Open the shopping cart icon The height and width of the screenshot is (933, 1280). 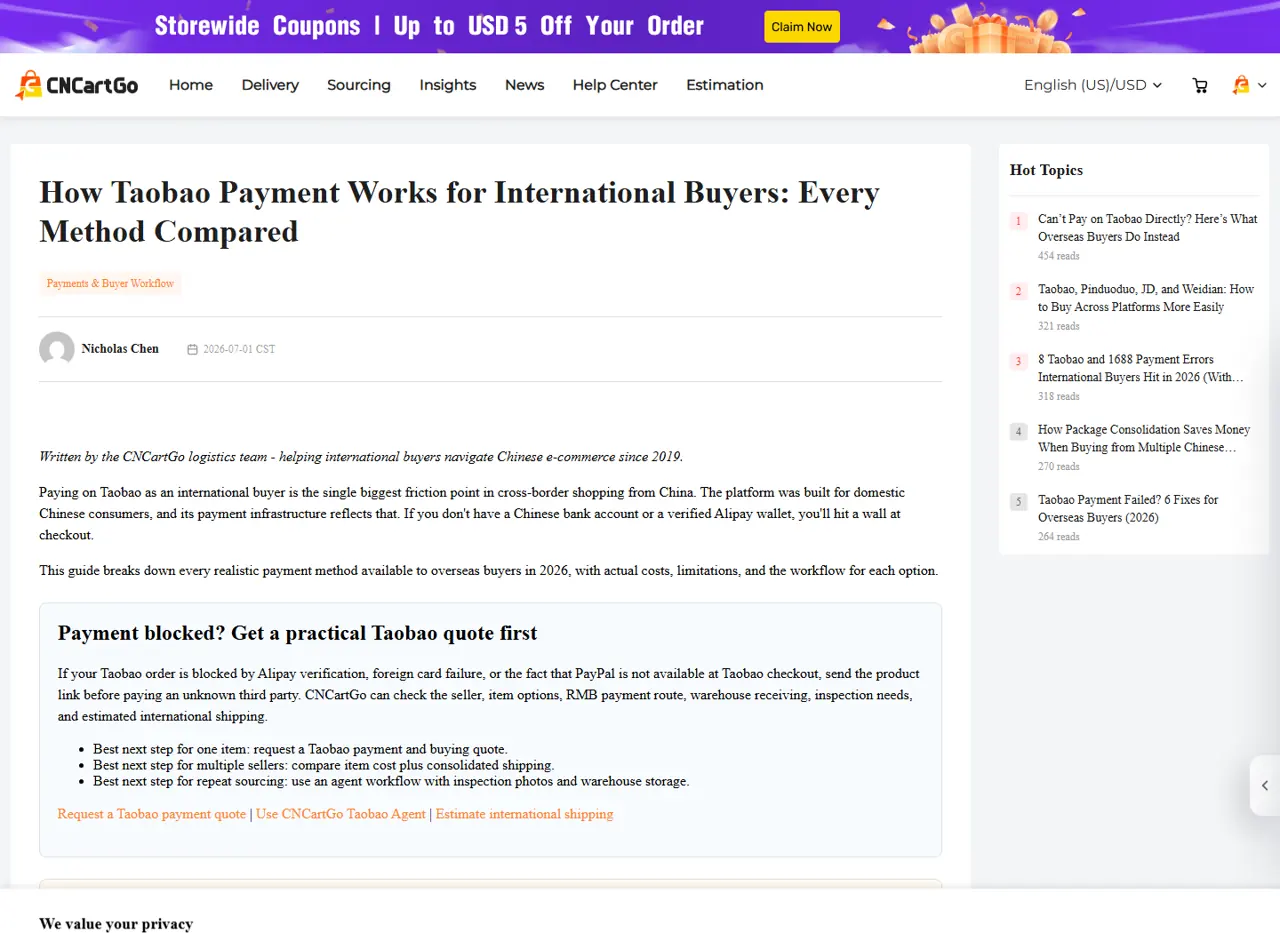pyautogui.click(x=1200, y=86)
